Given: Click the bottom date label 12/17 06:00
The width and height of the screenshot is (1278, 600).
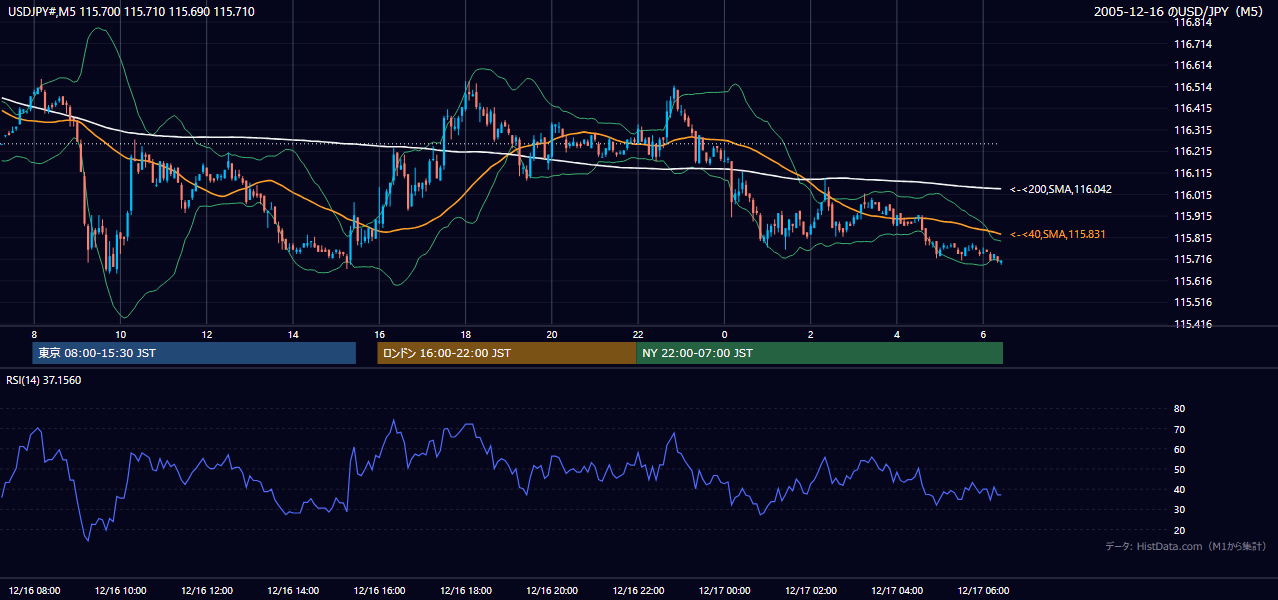Looking at the screenshot, I should pyautogui.click(x=984, y=591).
